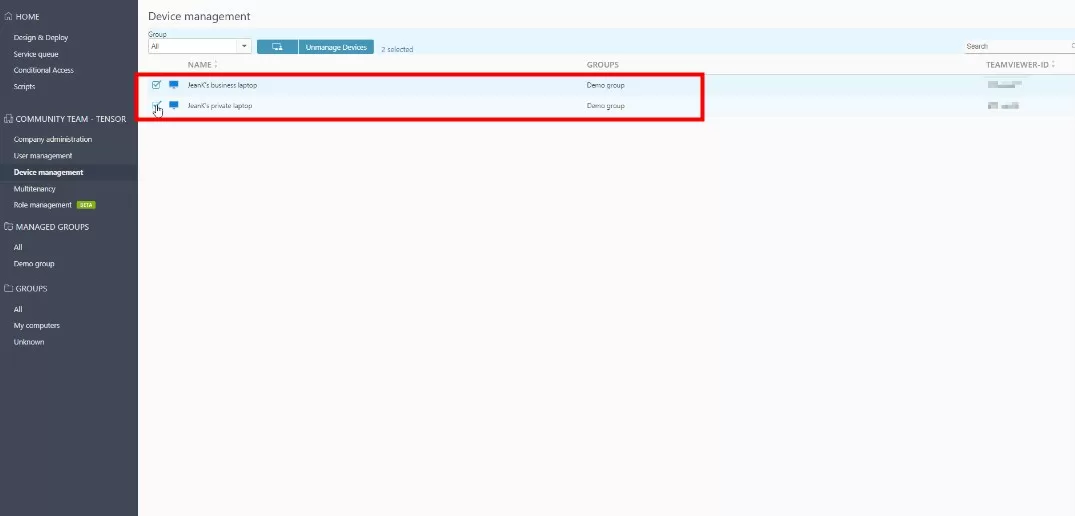Image resolution: width=1075 pixels, height=516 pixels.
Task: Click the HOME house icon in sidebar
Action: pyautogui.click(x=8, y=16)
